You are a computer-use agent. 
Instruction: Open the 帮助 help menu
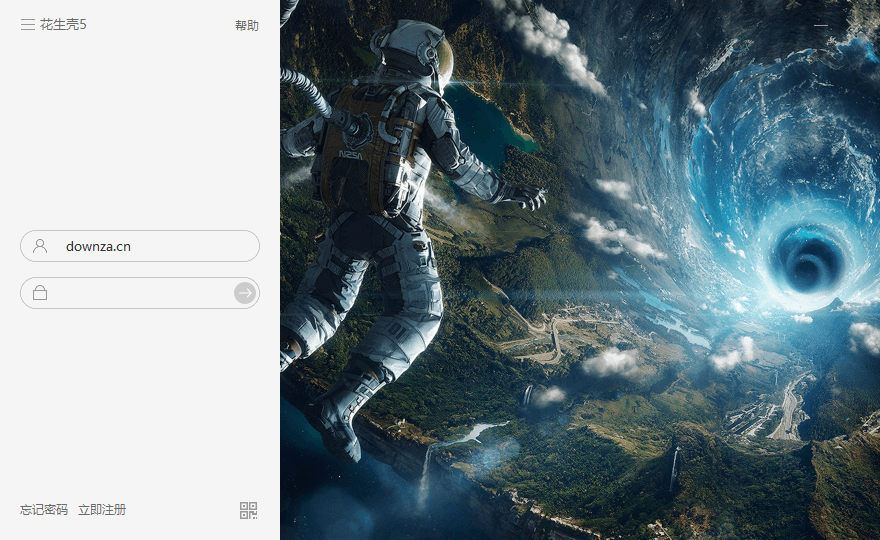246,25
